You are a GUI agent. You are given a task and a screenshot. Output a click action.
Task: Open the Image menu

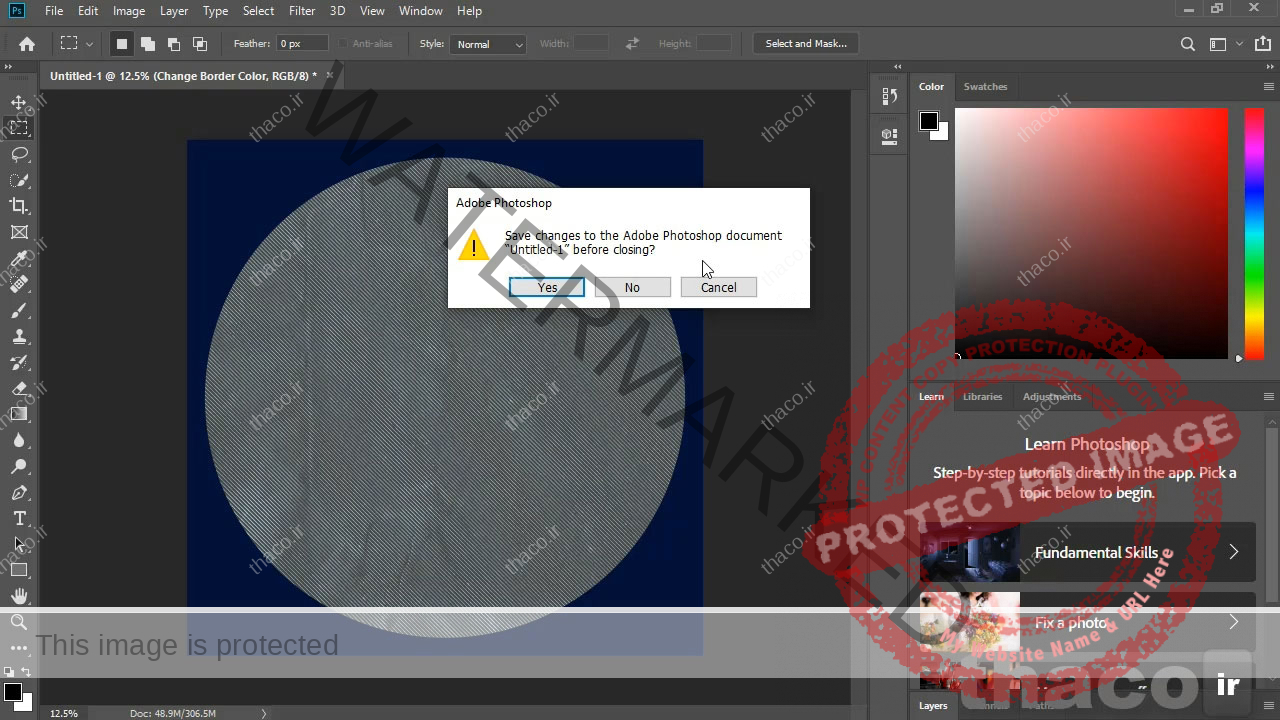[x=128, y=11]
